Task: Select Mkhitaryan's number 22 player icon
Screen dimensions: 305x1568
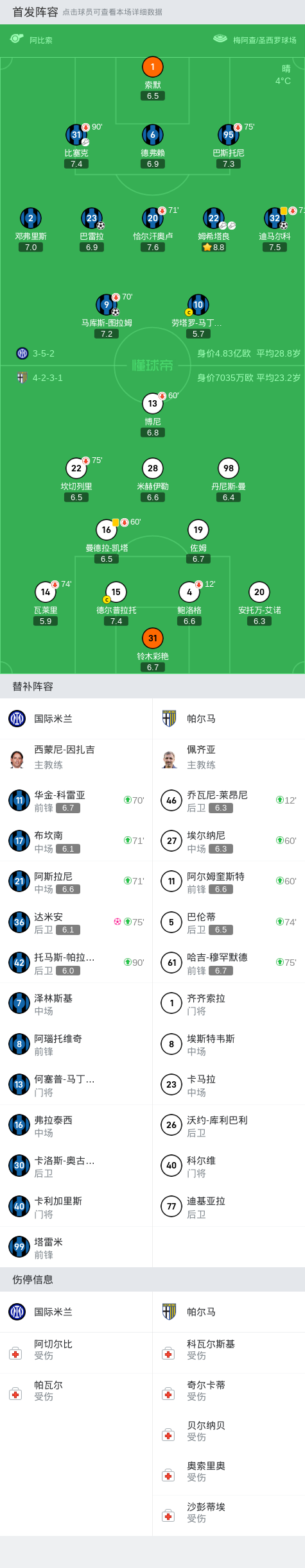Action: tap(214, 218)
